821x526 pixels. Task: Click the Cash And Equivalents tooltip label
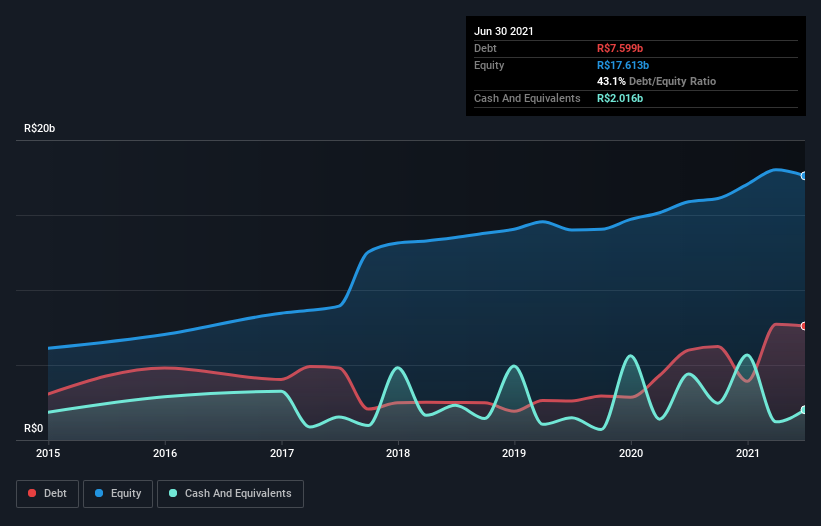(527, 98)
